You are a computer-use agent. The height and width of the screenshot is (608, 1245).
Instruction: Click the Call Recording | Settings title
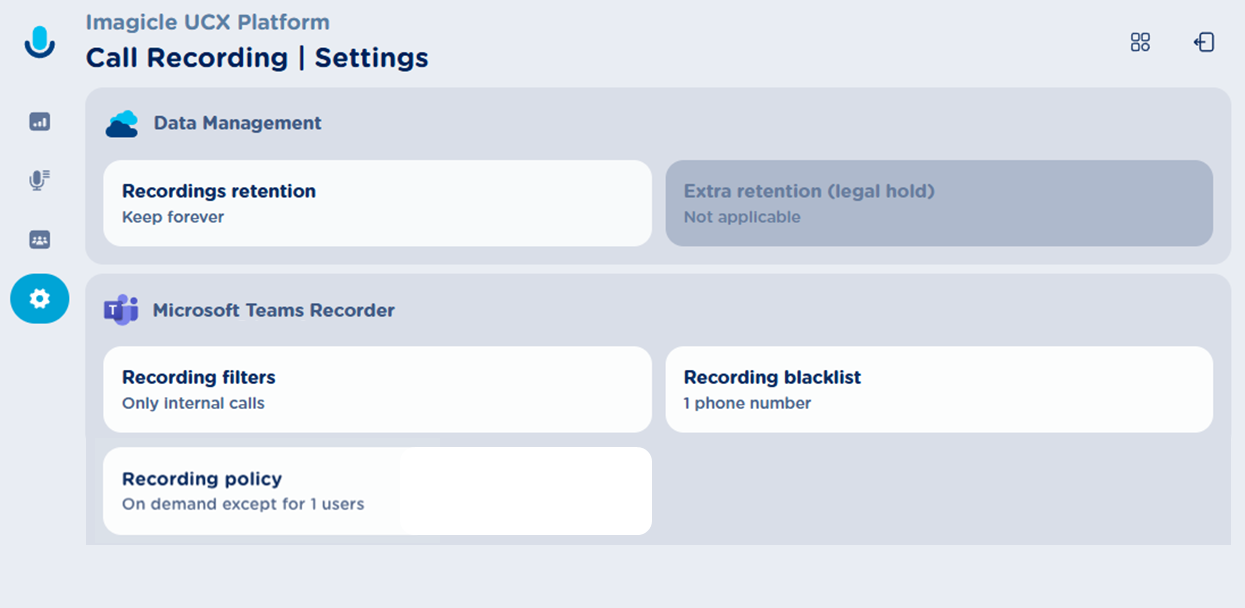pos(257,58)
